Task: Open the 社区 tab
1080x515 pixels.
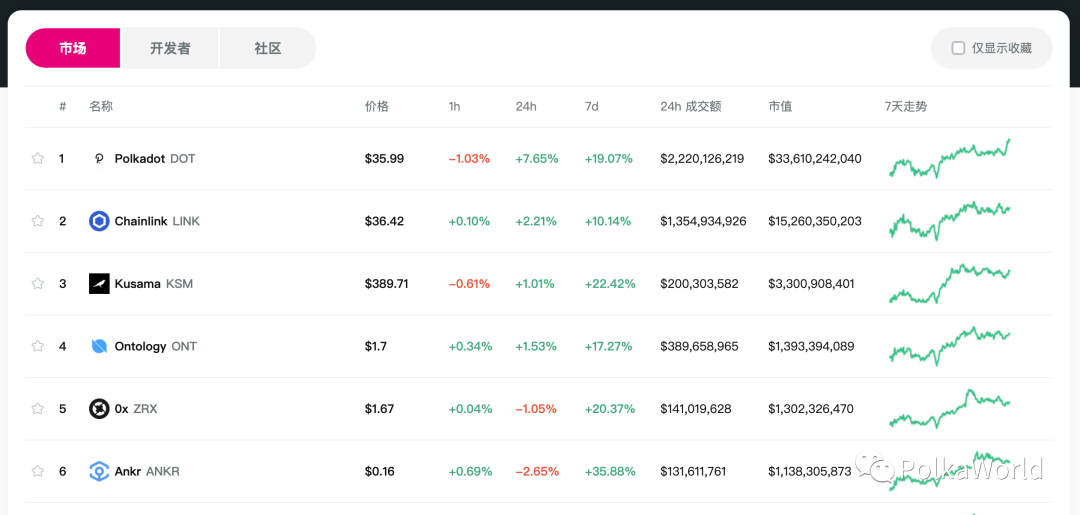Action: click(x=268, y=48)
